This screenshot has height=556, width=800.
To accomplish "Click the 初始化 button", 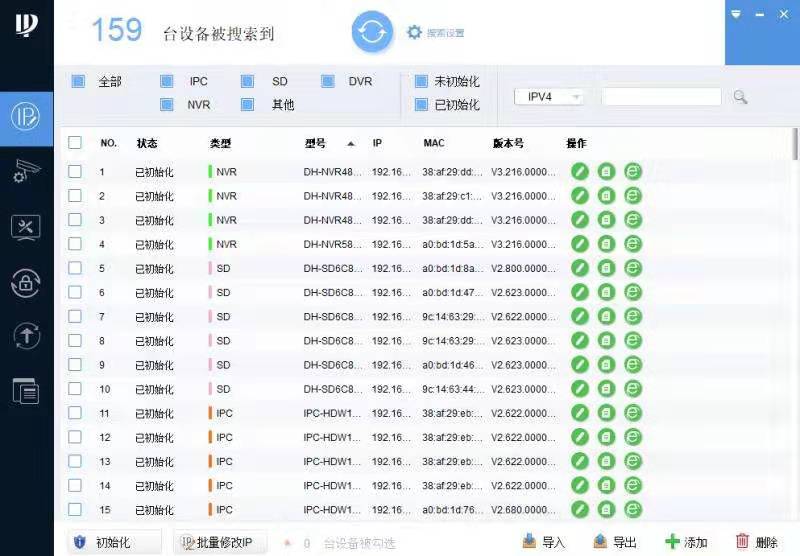I will [x=112, y=542].
